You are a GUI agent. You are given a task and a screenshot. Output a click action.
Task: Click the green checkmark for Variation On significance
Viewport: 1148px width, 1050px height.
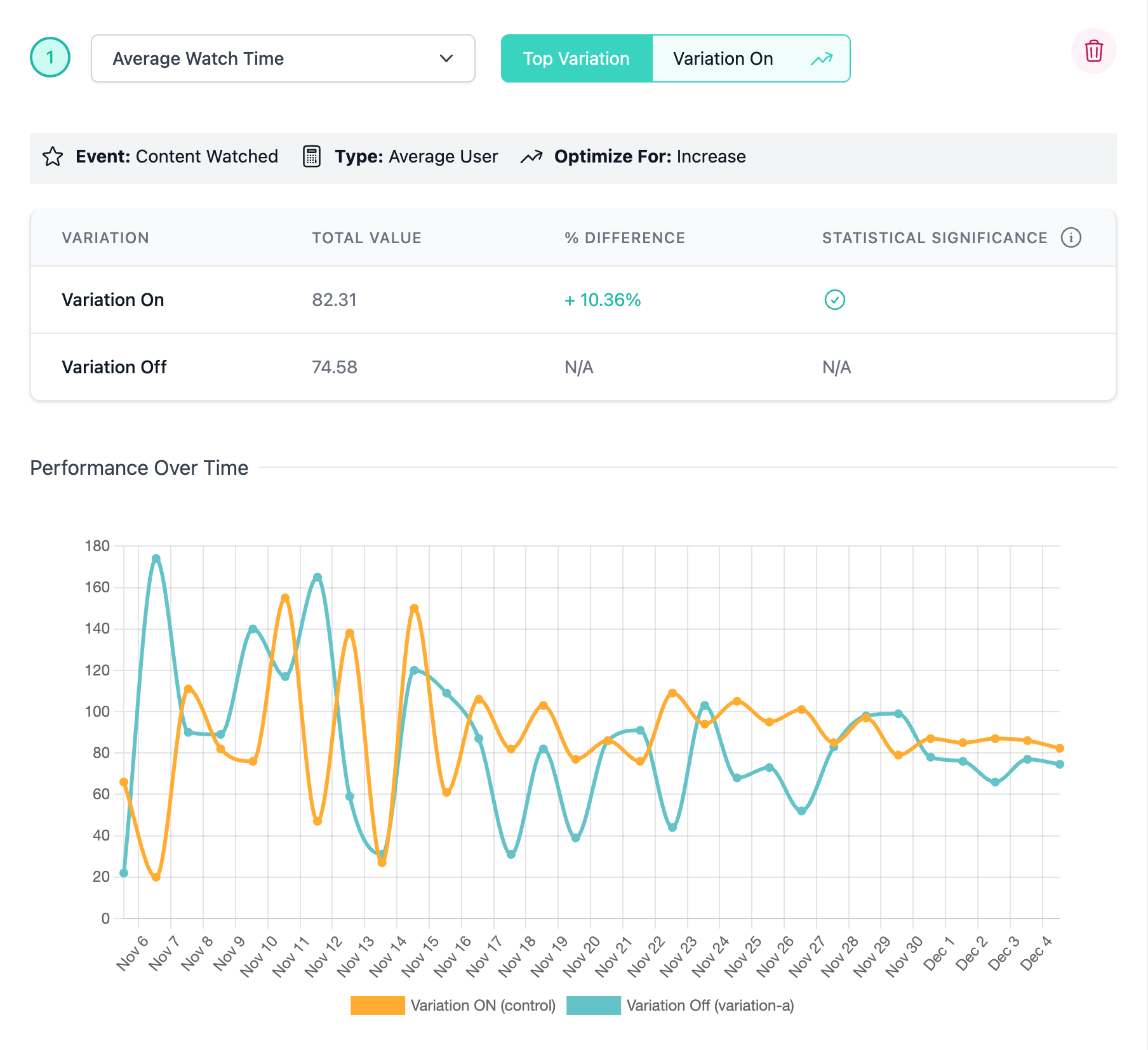coord(835,300)
